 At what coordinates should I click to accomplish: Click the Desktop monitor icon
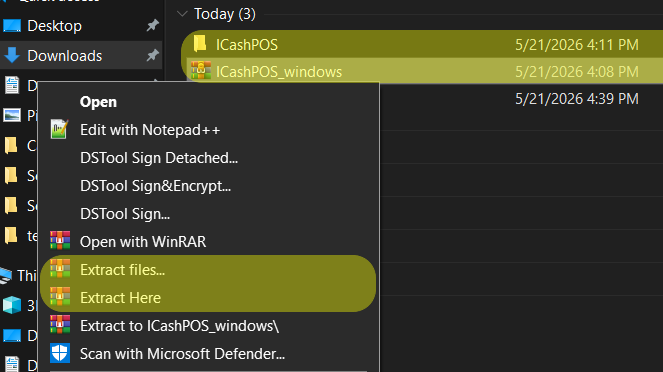point(12,26)
